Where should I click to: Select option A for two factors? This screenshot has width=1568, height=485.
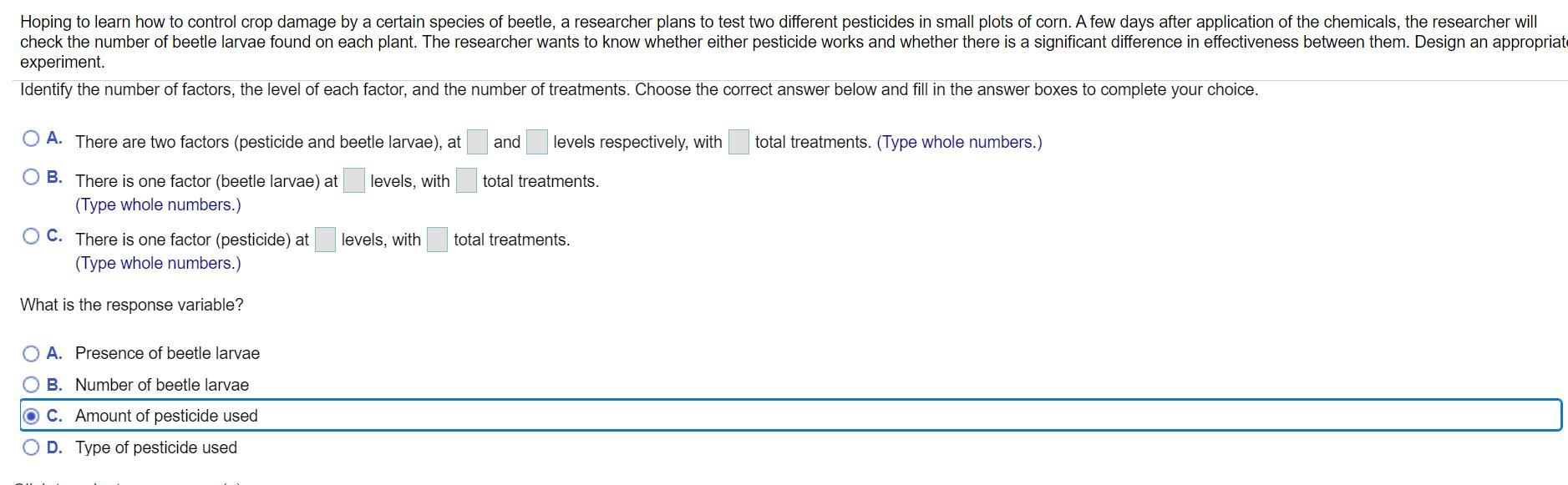31,139
